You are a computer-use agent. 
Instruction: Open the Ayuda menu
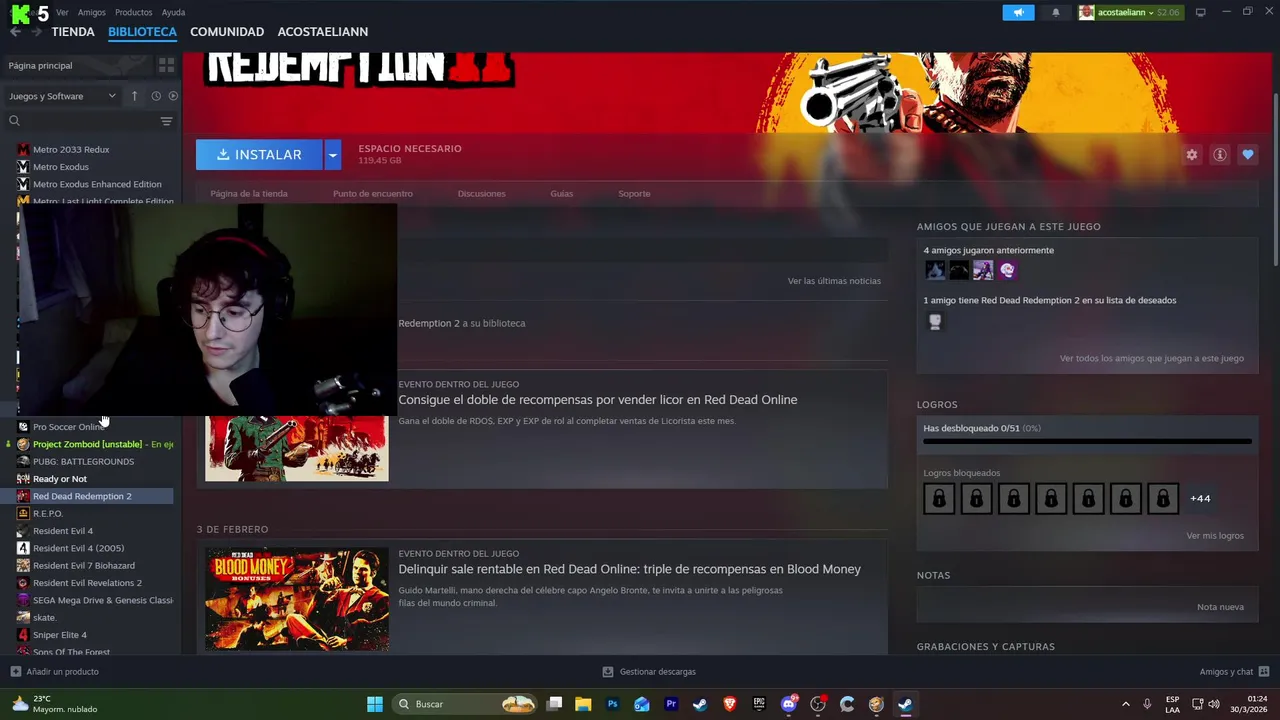[x=173, y=12]
